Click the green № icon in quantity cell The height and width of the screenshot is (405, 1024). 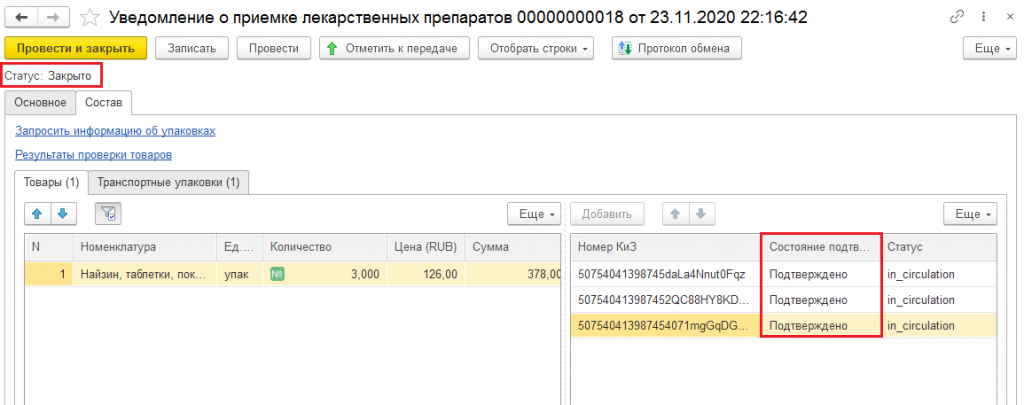(277, 274)
